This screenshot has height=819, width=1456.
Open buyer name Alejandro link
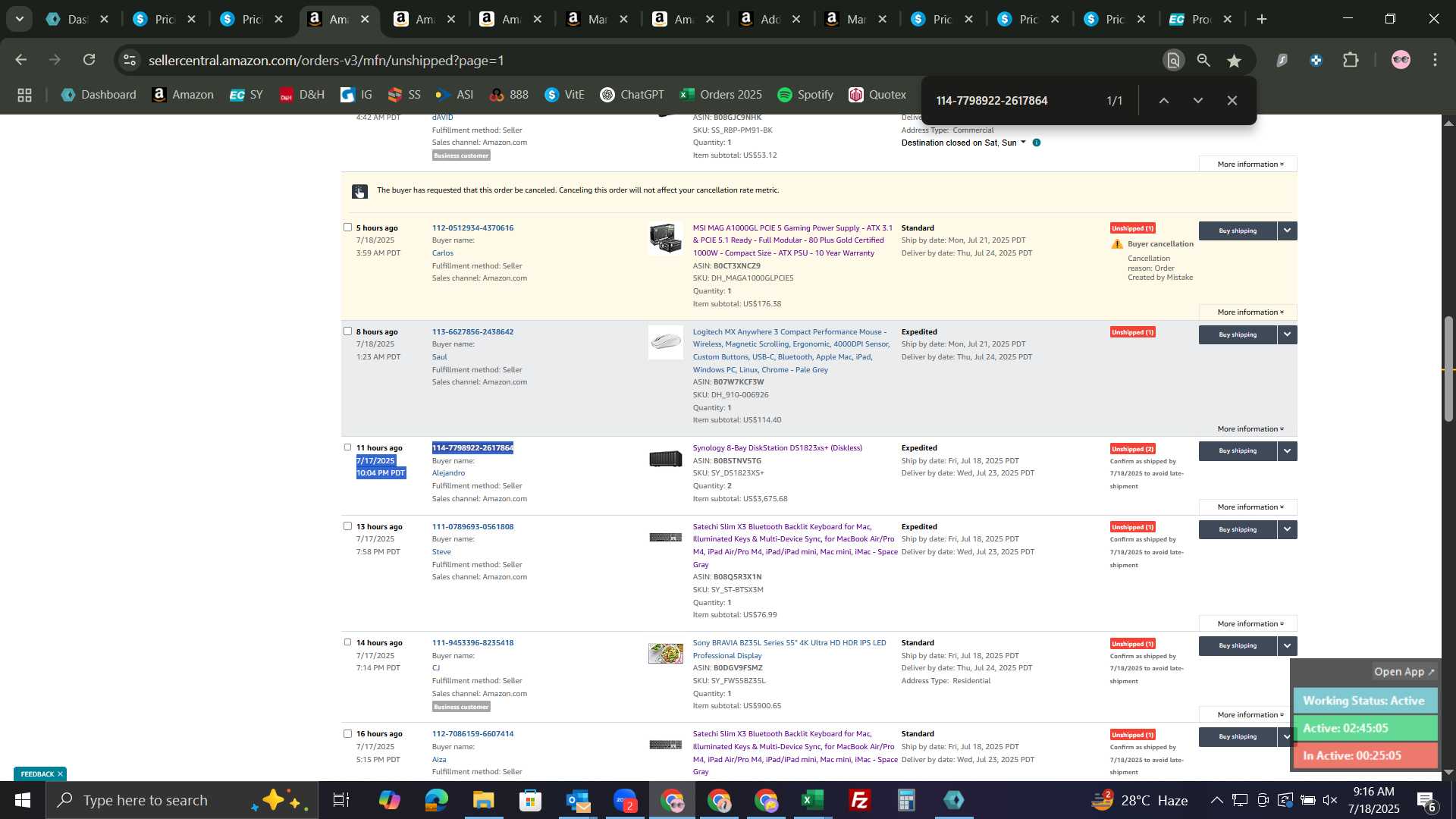tap(448, 472)
